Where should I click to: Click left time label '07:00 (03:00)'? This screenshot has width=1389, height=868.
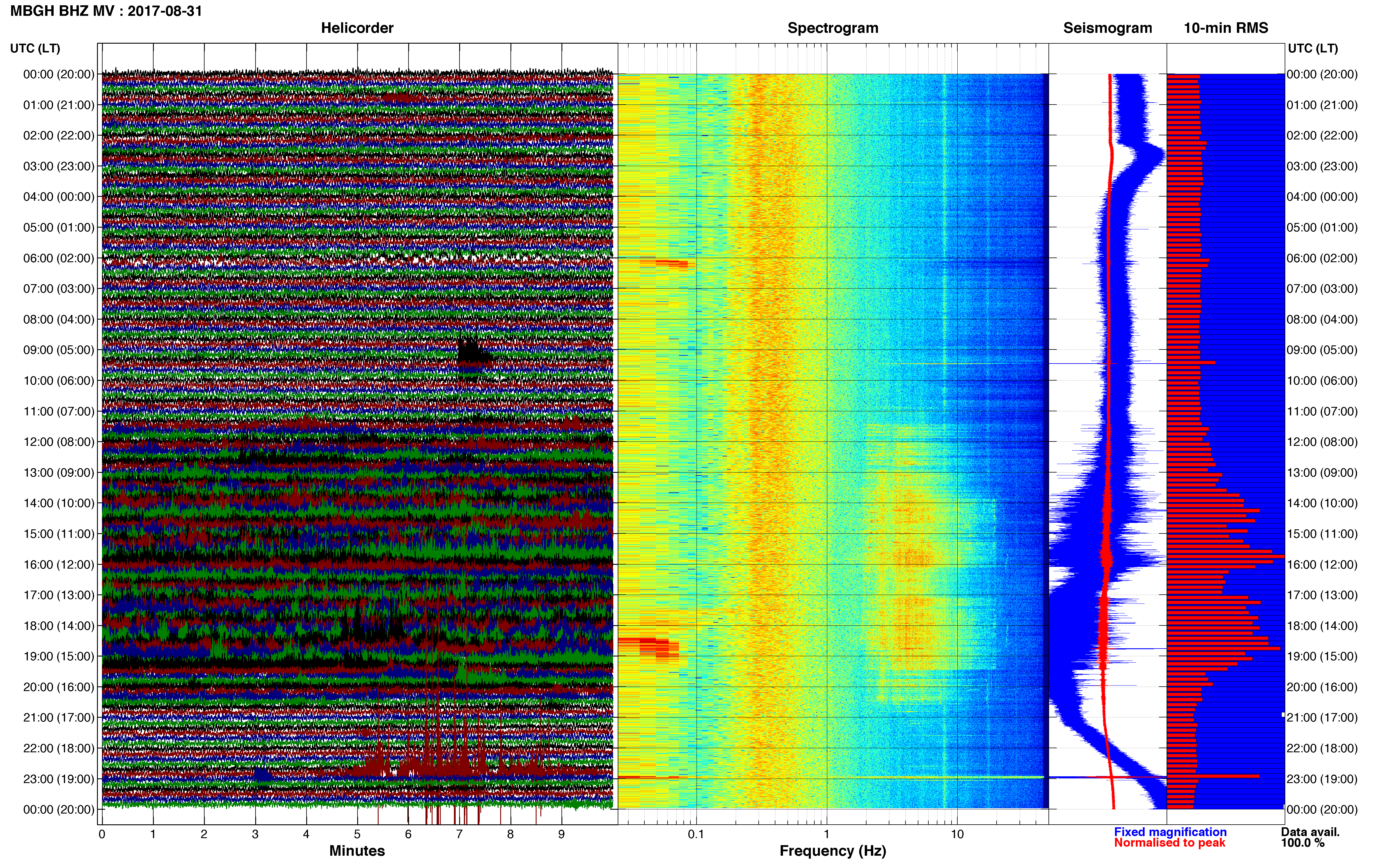click(x=59, y=289)
